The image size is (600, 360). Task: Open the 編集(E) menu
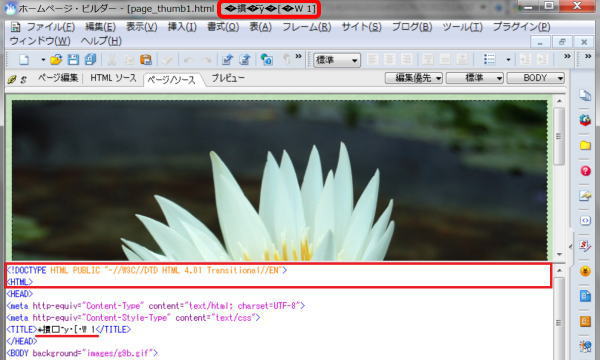100,27
